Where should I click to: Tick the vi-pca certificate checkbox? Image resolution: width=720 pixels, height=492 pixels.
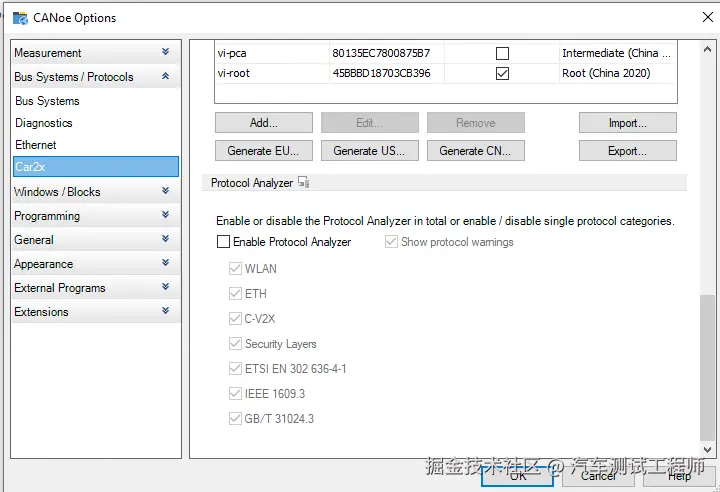[x=502, y=53]
